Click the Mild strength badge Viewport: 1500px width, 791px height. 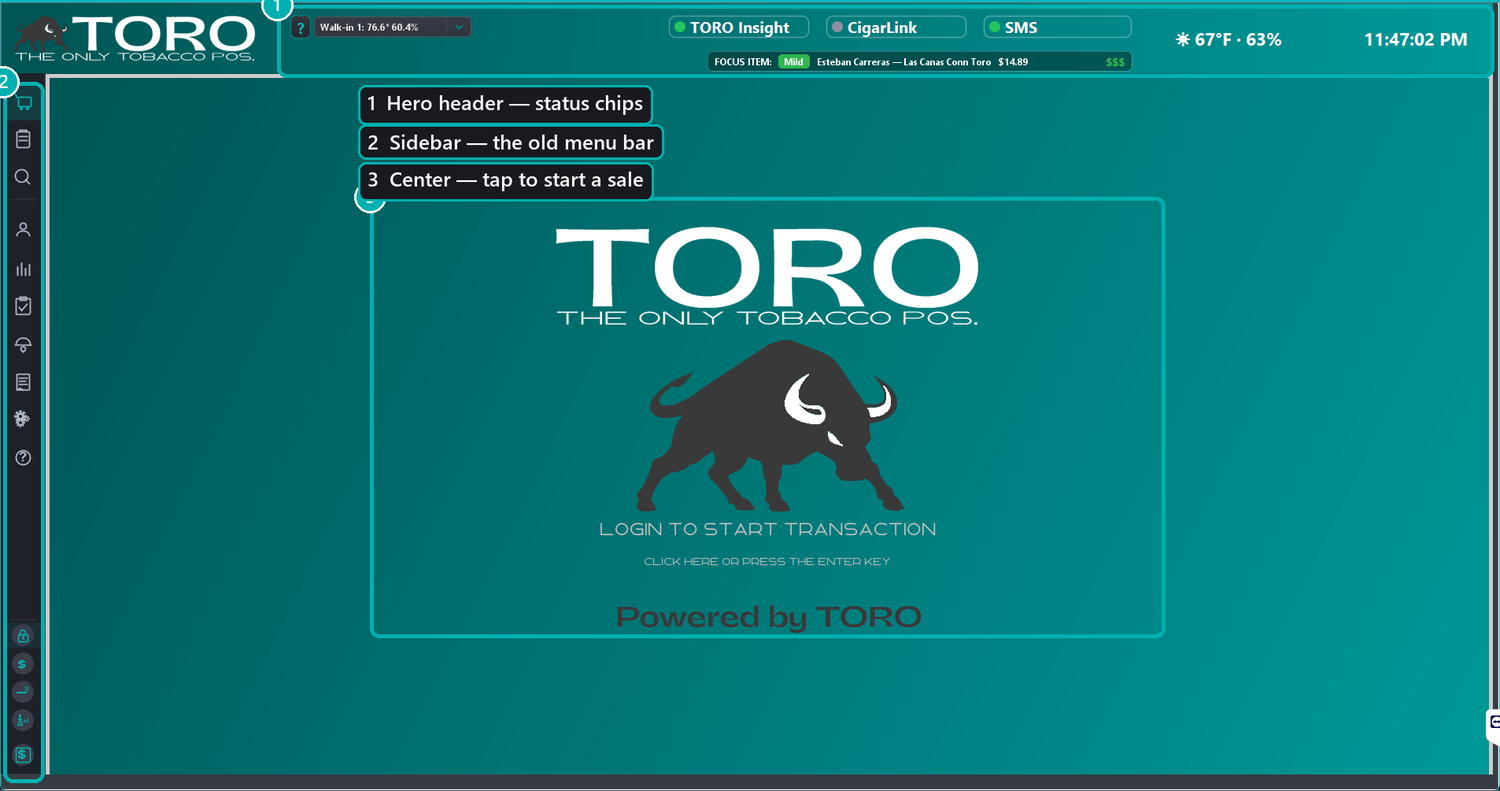794,62
